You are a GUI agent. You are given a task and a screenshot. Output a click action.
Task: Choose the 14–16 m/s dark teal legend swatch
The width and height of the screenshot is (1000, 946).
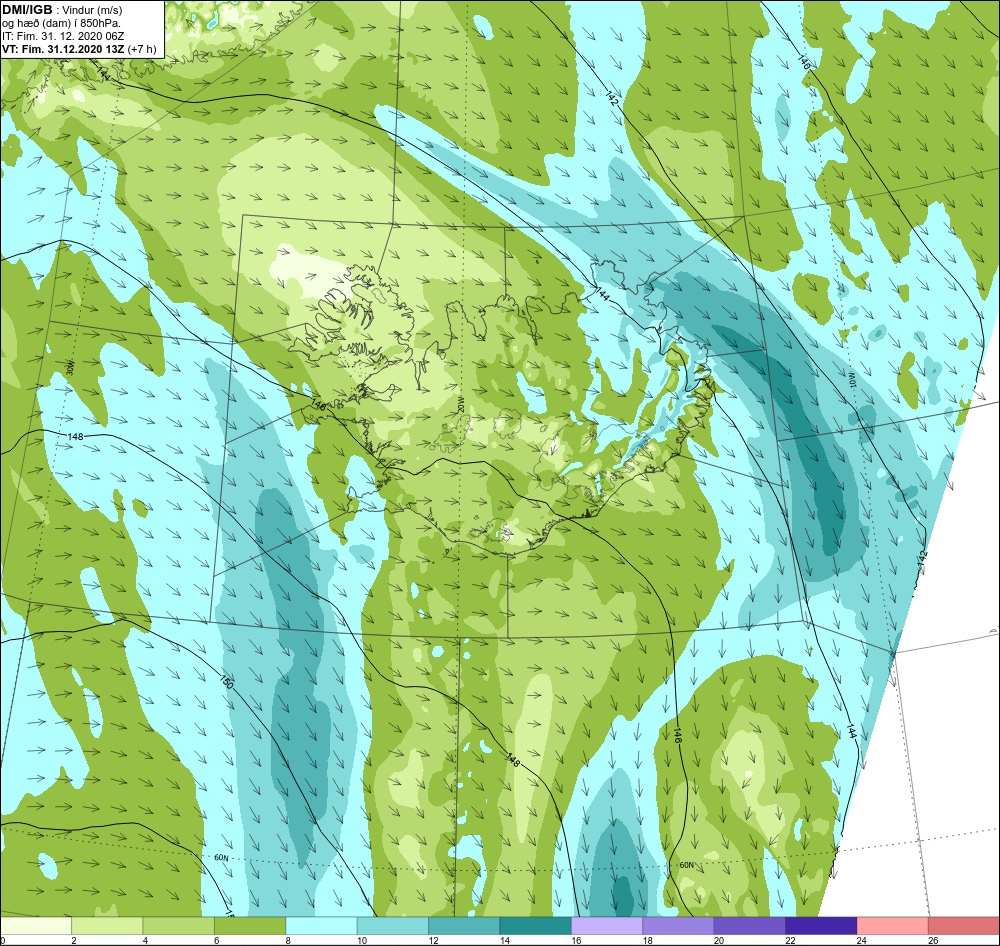point(536,926)
